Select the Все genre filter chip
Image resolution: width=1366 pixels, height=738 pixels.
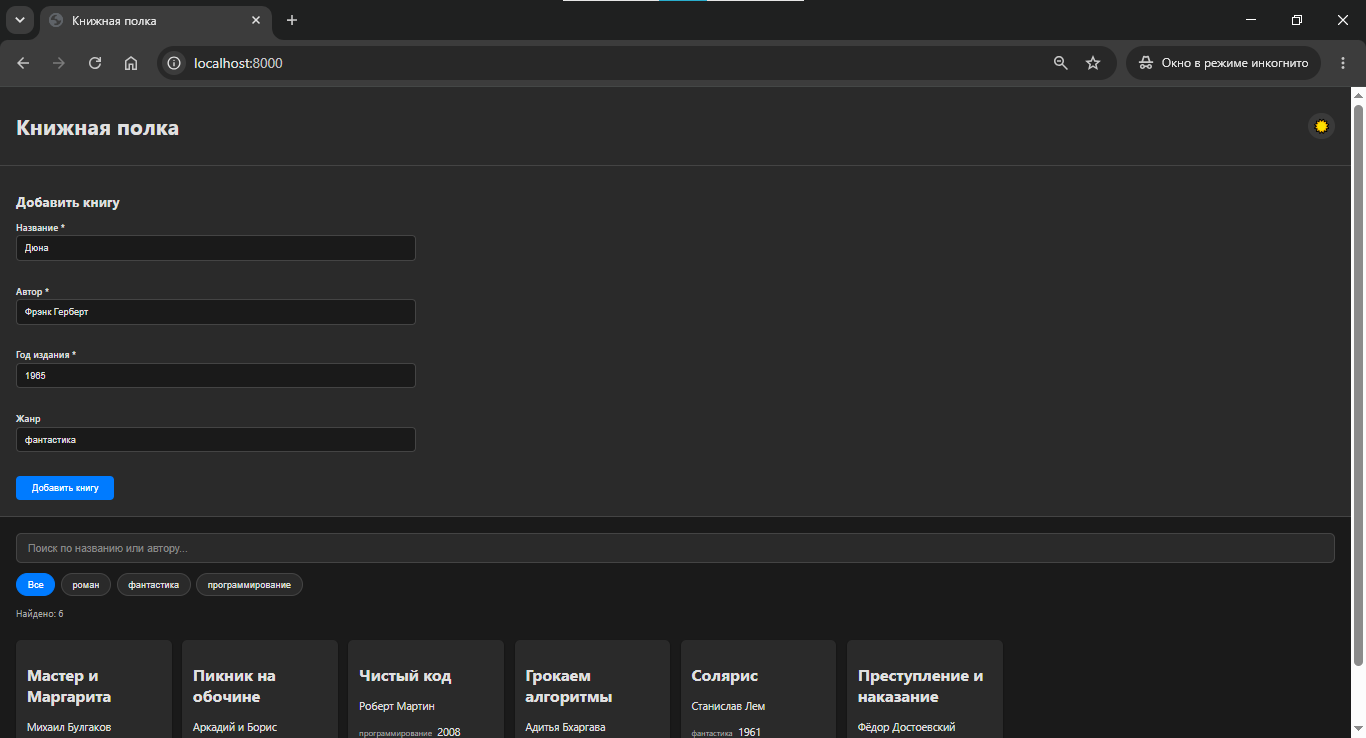[36, 584]
